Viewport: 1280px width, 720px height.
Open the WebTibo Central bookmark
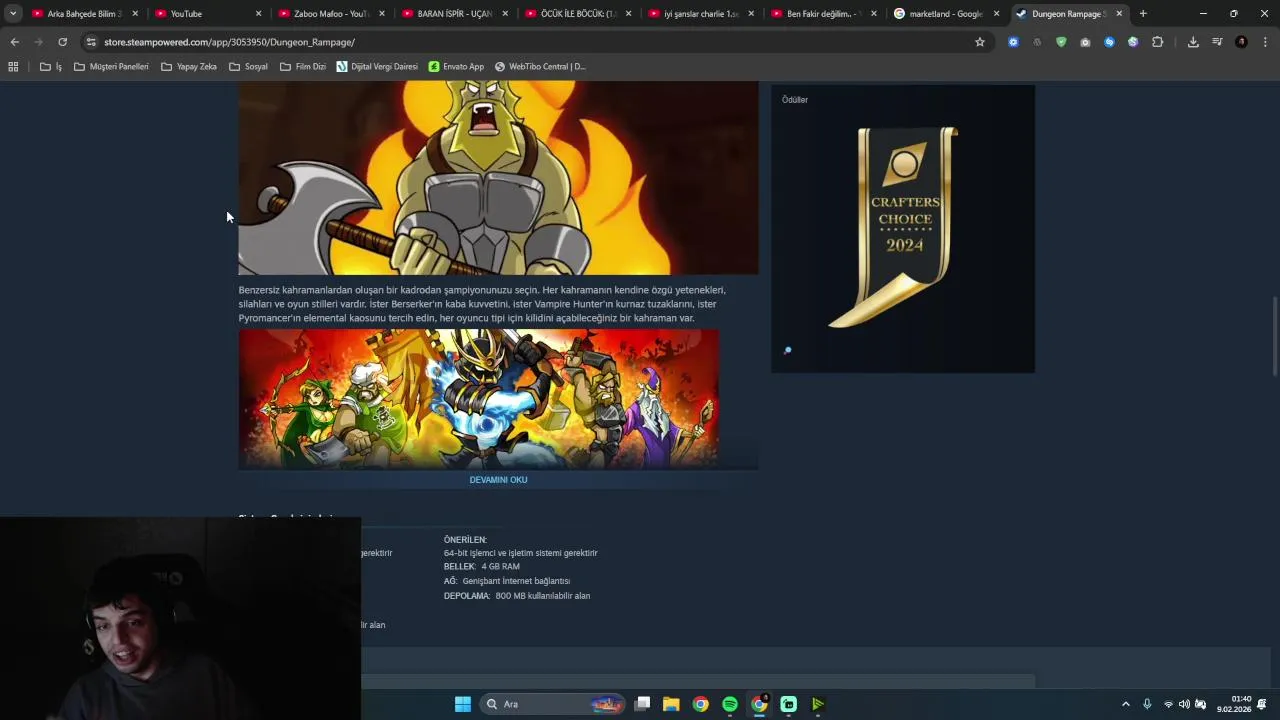tap(541, 66)
